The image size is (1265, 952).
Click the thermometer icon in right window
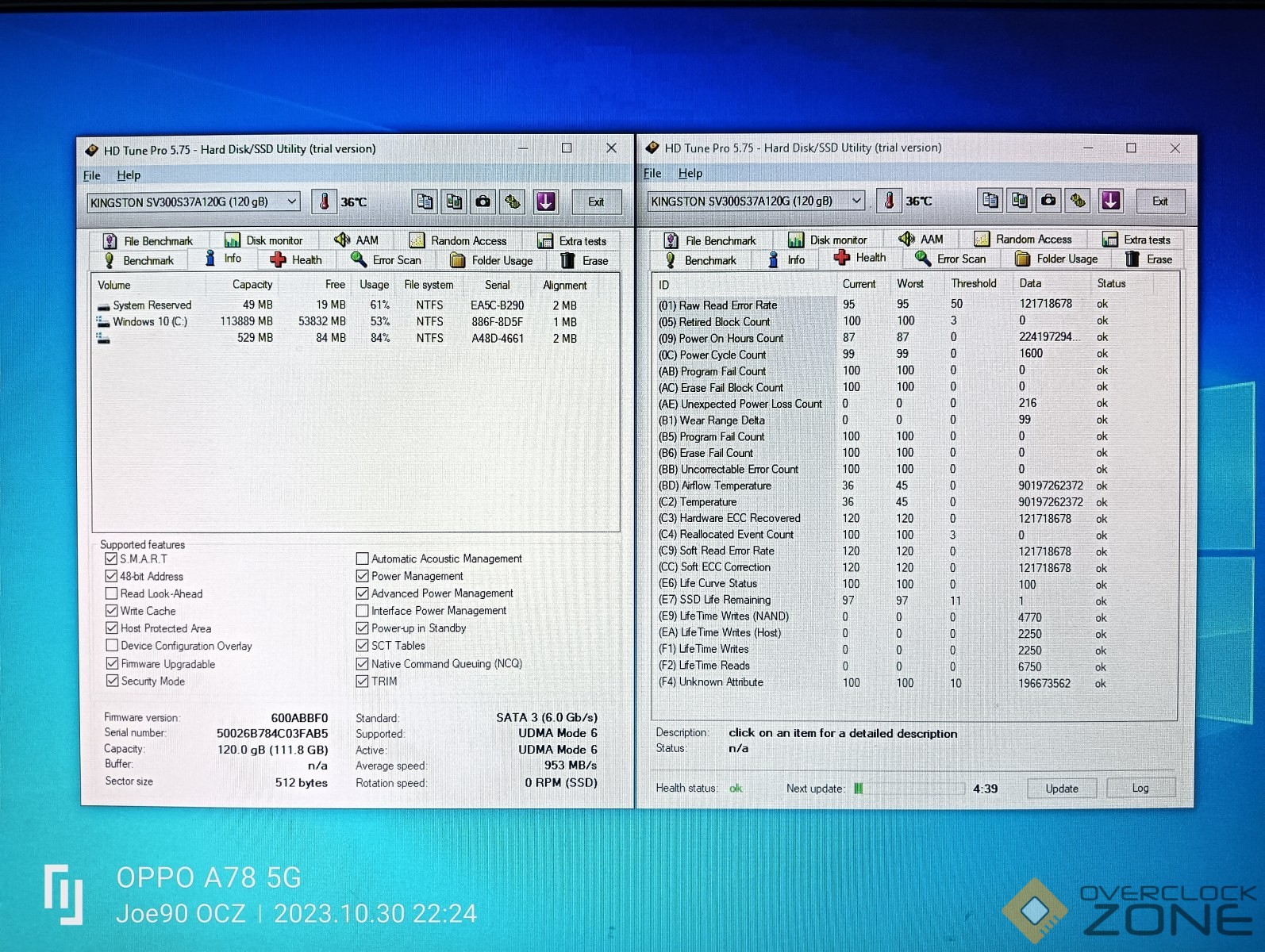[x=889, y=201]
